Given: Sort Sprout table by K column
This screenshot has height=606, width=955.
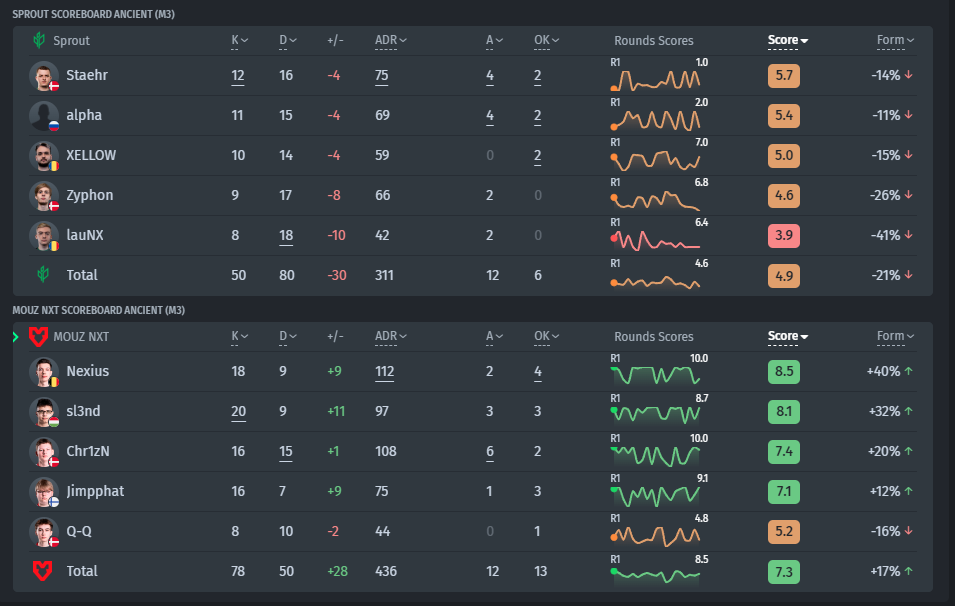Looking at the screenshot, I should (x=239, y=41).
